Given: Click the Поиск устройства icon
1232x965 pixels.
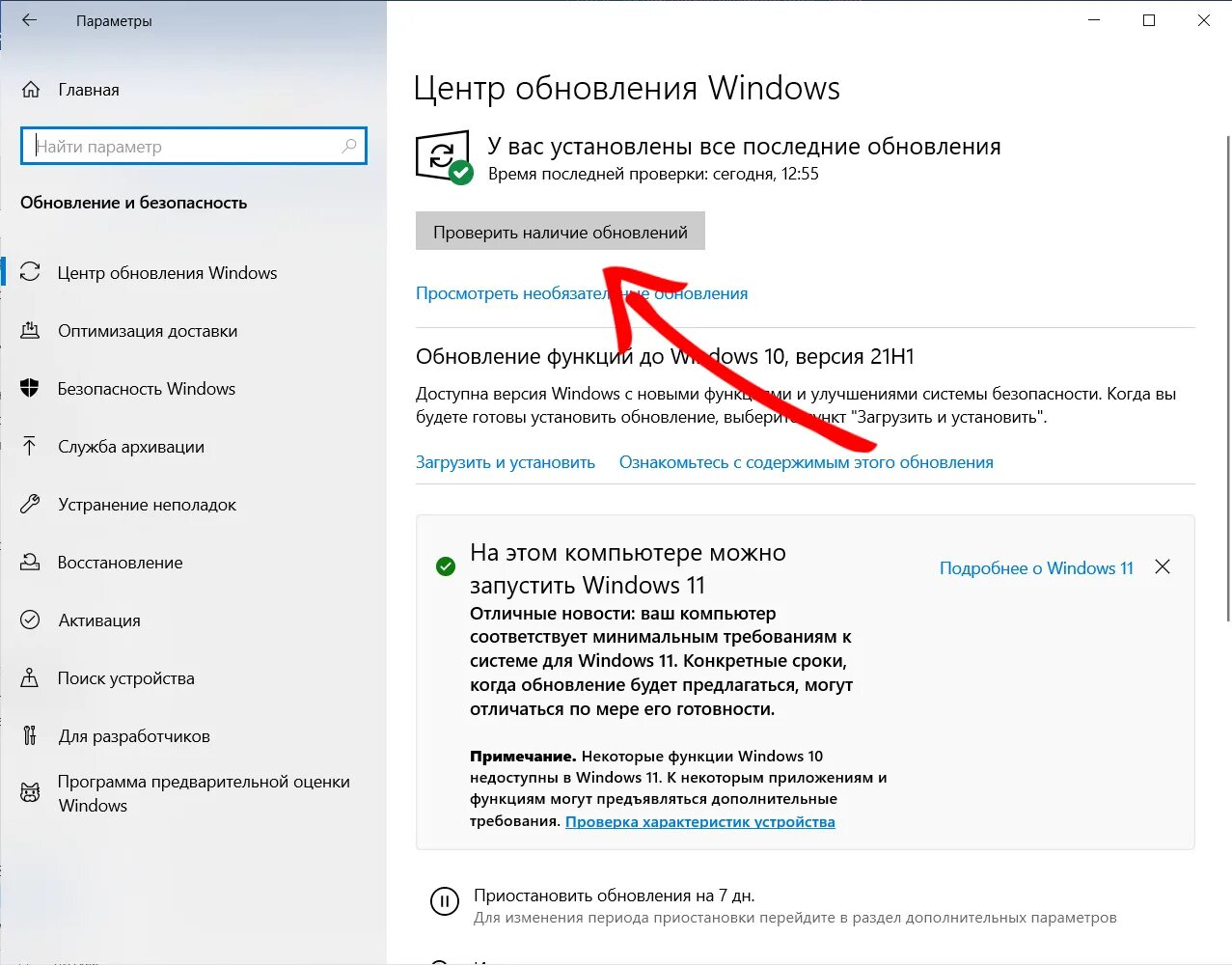Looking at the screenshot, I should pos(30,677).
